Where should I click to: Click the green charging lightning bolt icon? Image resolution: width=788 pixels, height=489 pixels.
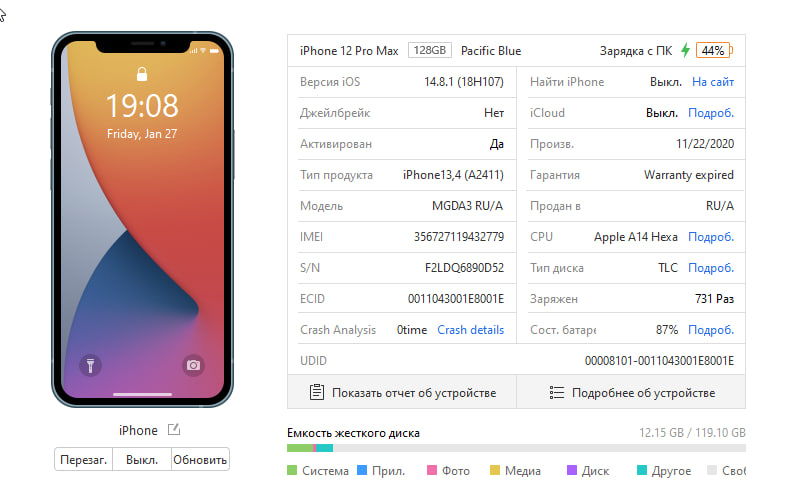685,50
